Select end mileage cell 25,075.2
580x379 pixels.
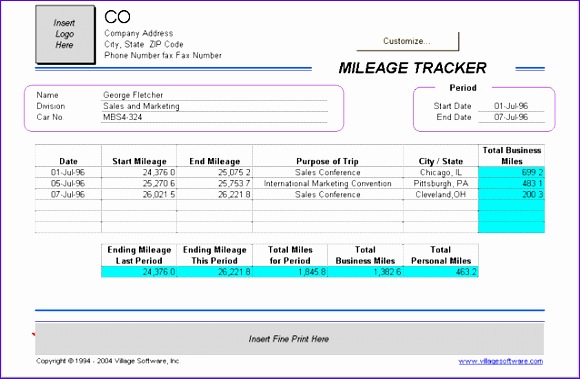tap(215, 172)
